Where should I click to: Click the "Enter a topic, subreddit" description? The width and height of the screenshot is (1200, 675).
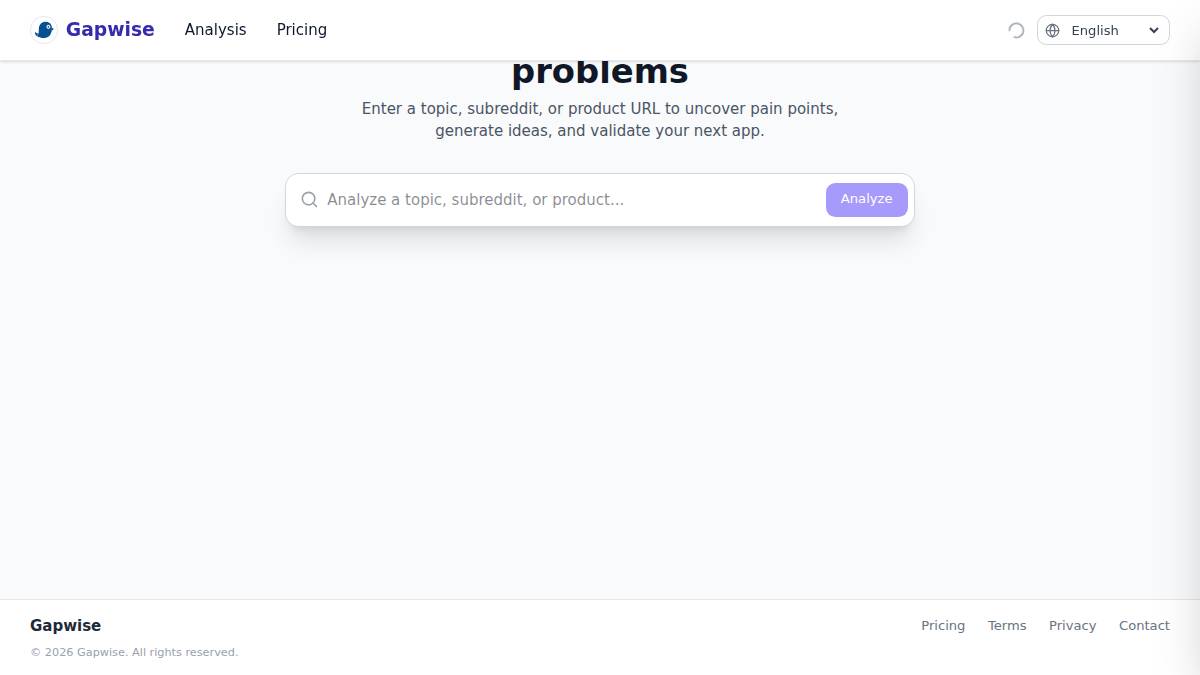[x=600, y=108]
